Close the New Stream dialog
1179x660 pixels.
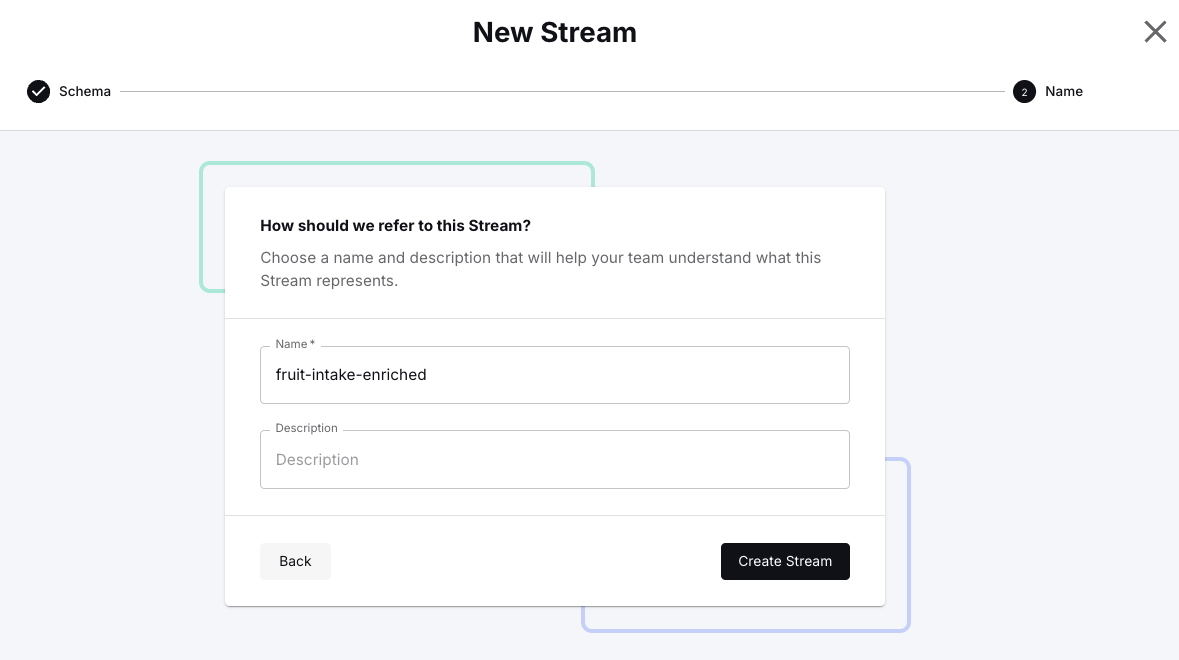click(1155, 32)
